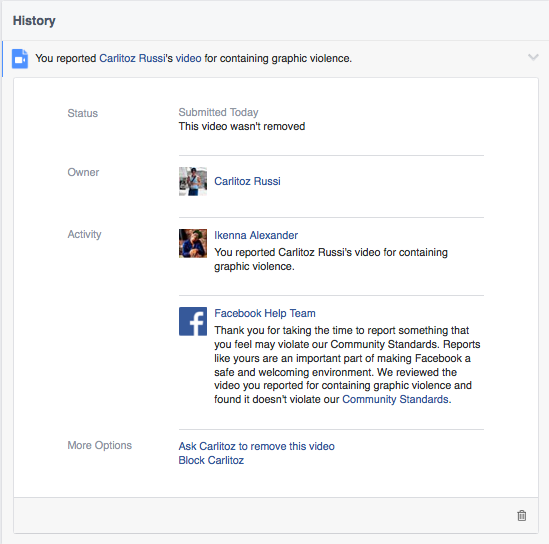Click the 'video' link in report header
This screenshot has height=544, width=549.
(188, 58)
